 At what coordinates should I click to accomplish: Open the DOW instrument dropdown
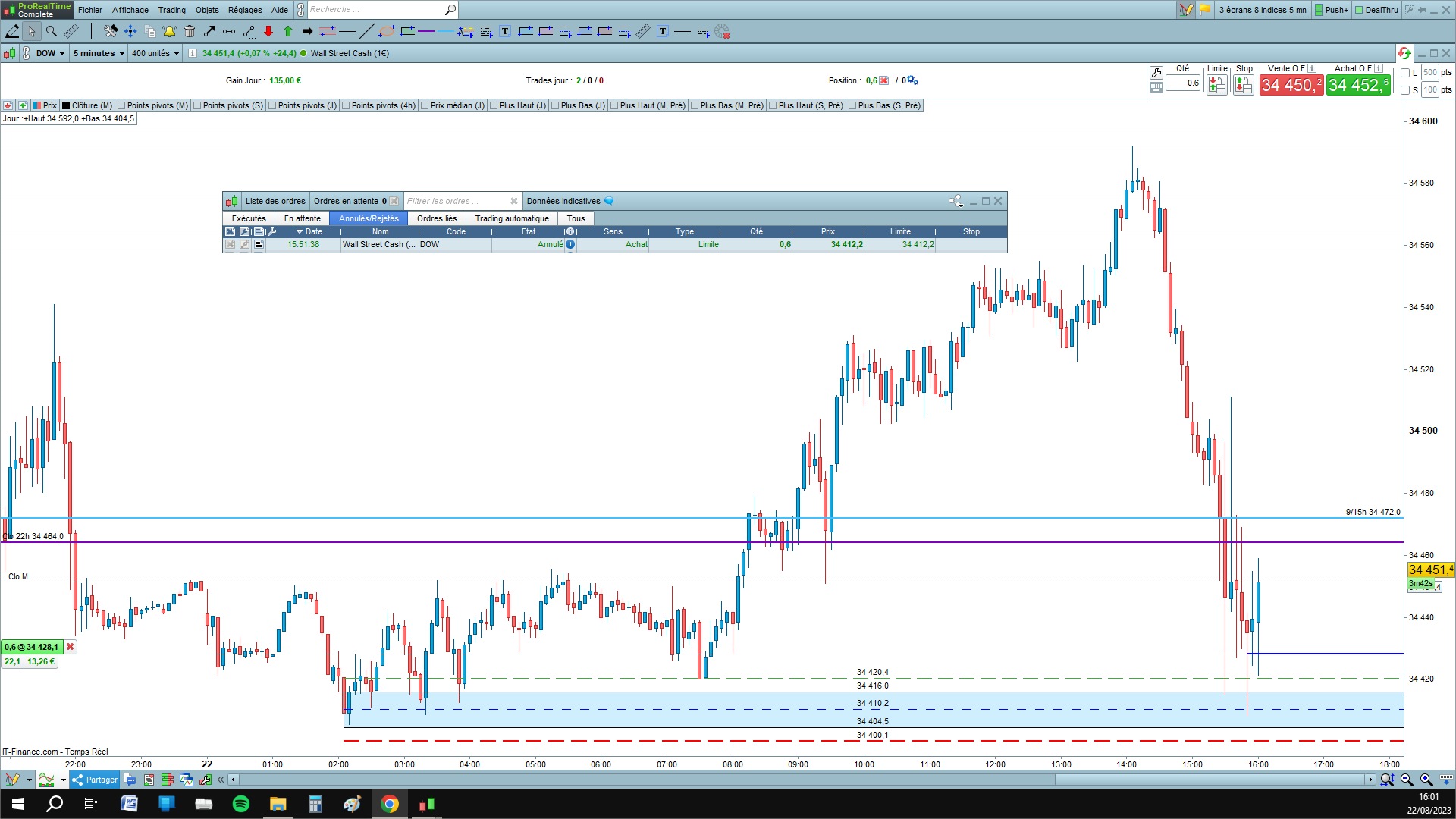point(50,53)
